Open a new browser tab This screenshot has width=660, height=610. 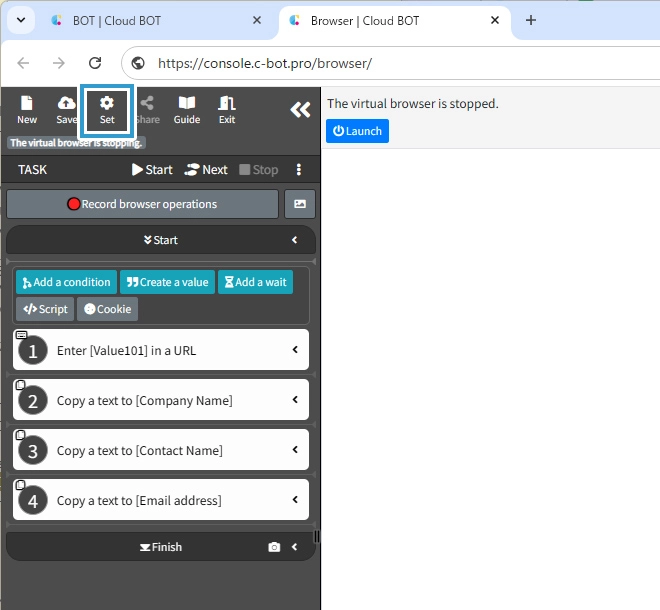click(x=531, y=20)
